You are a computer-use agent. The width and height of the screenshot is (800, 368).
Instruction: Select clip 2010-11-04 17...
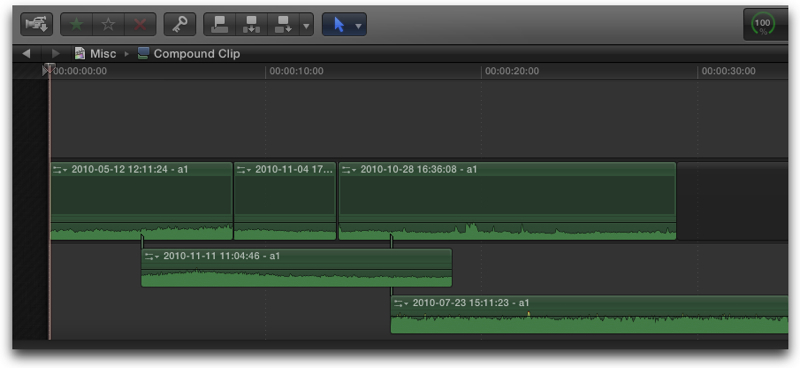pyautogui.click(x=285, y=201)
